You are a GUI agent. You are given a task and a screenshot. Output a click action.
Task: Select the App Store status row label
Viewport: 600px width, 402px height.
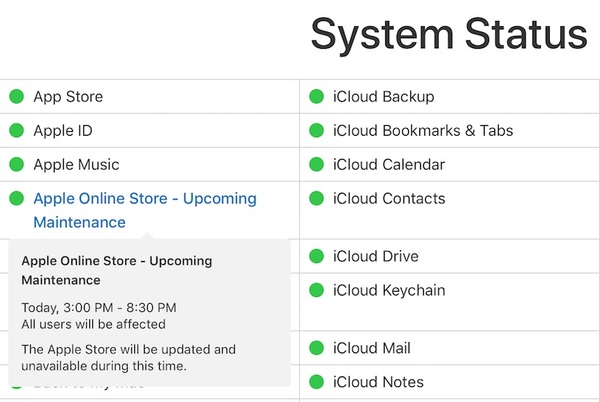coord(68,97)
